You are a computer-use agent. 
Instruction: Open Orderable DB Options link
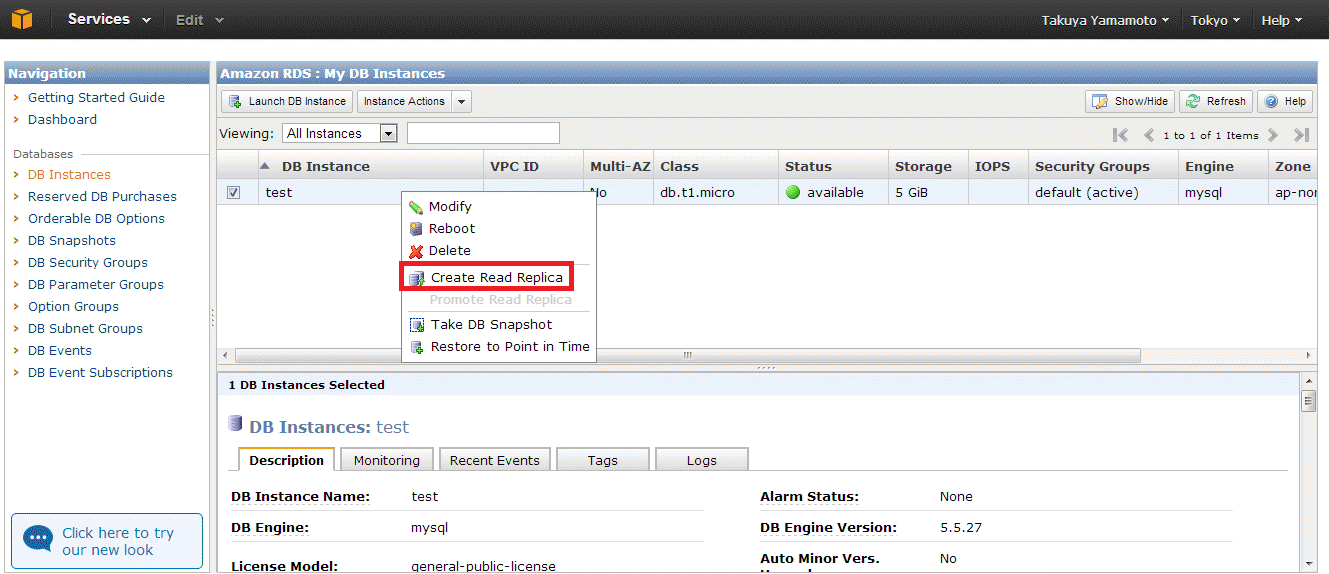[96, 219]
